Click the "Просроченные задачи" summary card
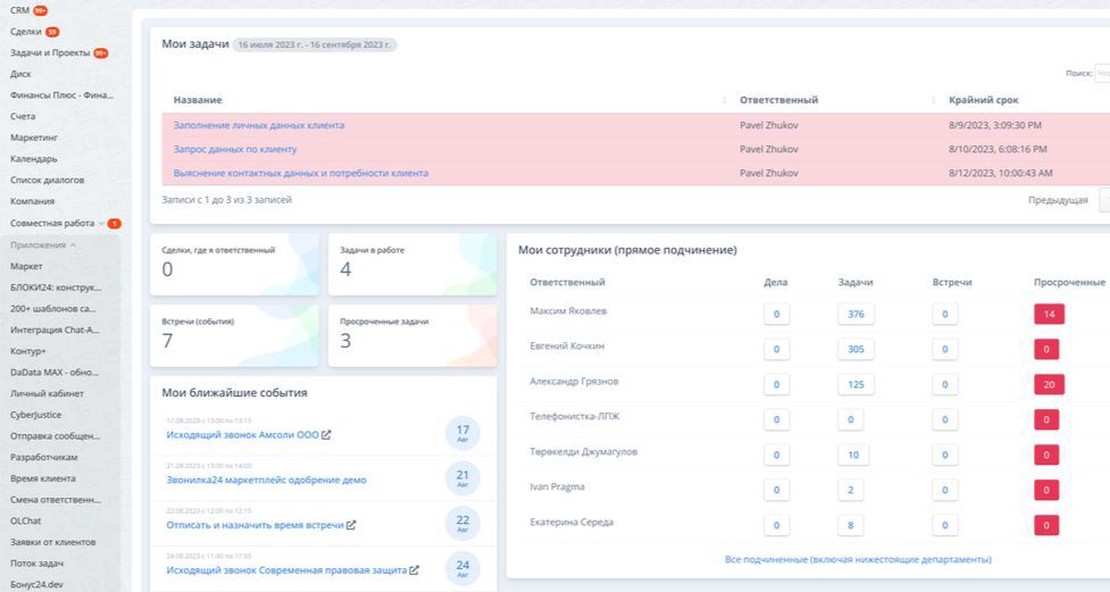The height and width of the screenshot is (592, 1110). (412, 335)
